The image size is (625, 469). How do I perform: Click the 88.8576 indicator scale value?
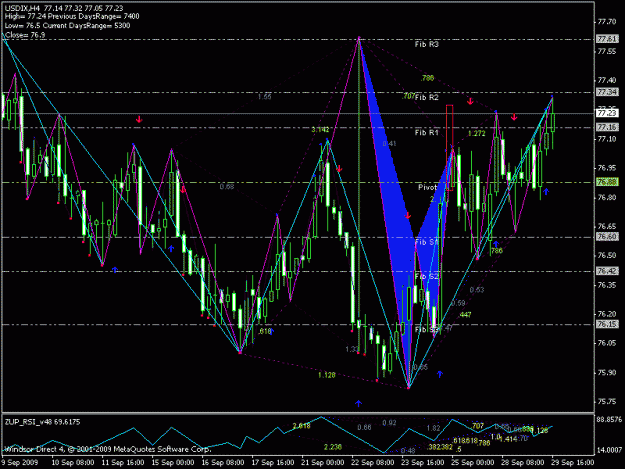coord(609,420)
